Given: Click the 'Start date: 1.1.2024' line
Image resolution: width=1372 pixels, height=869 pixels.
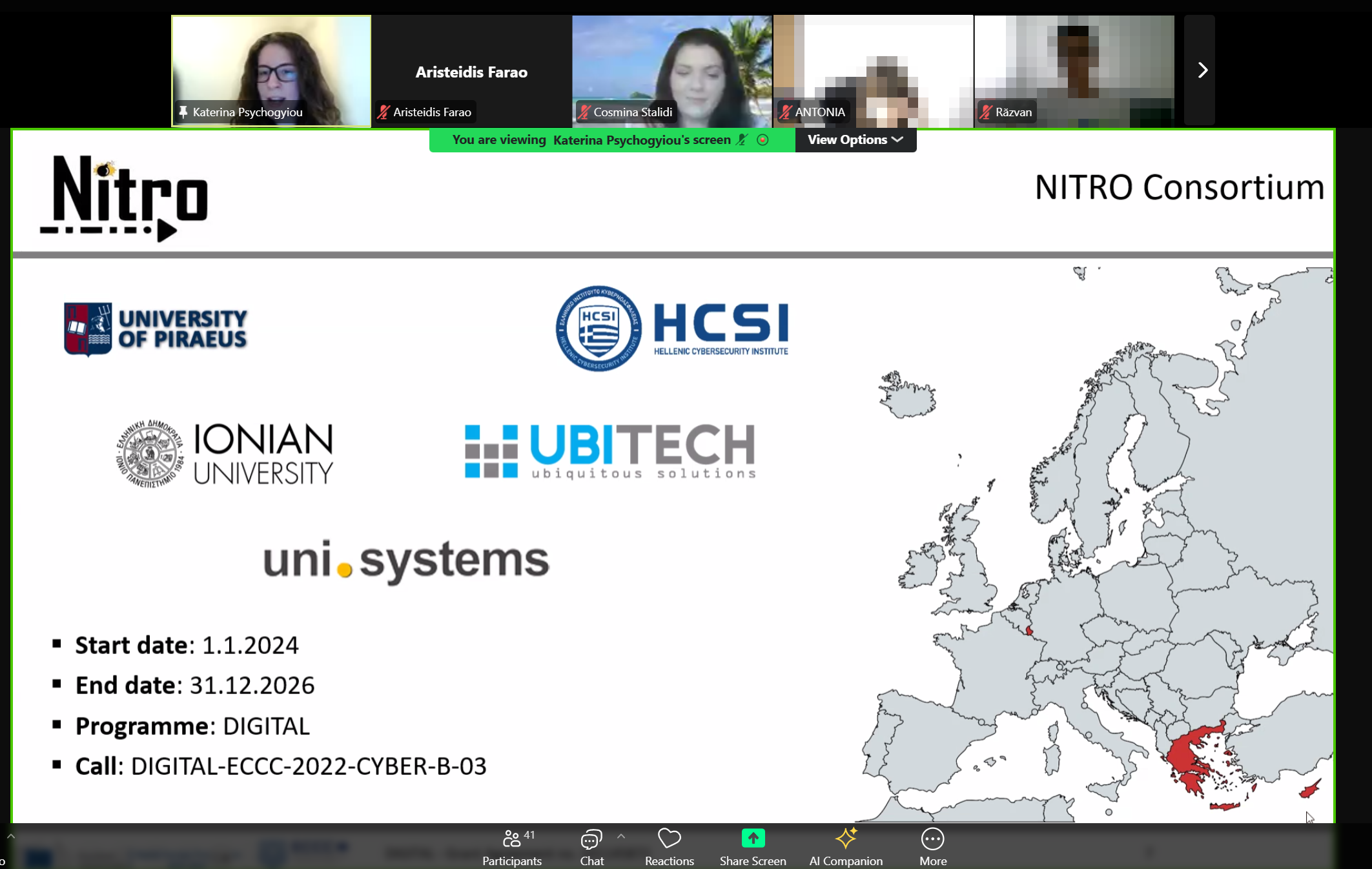Looking at the screenshot, I should click(x=187, y=645).
